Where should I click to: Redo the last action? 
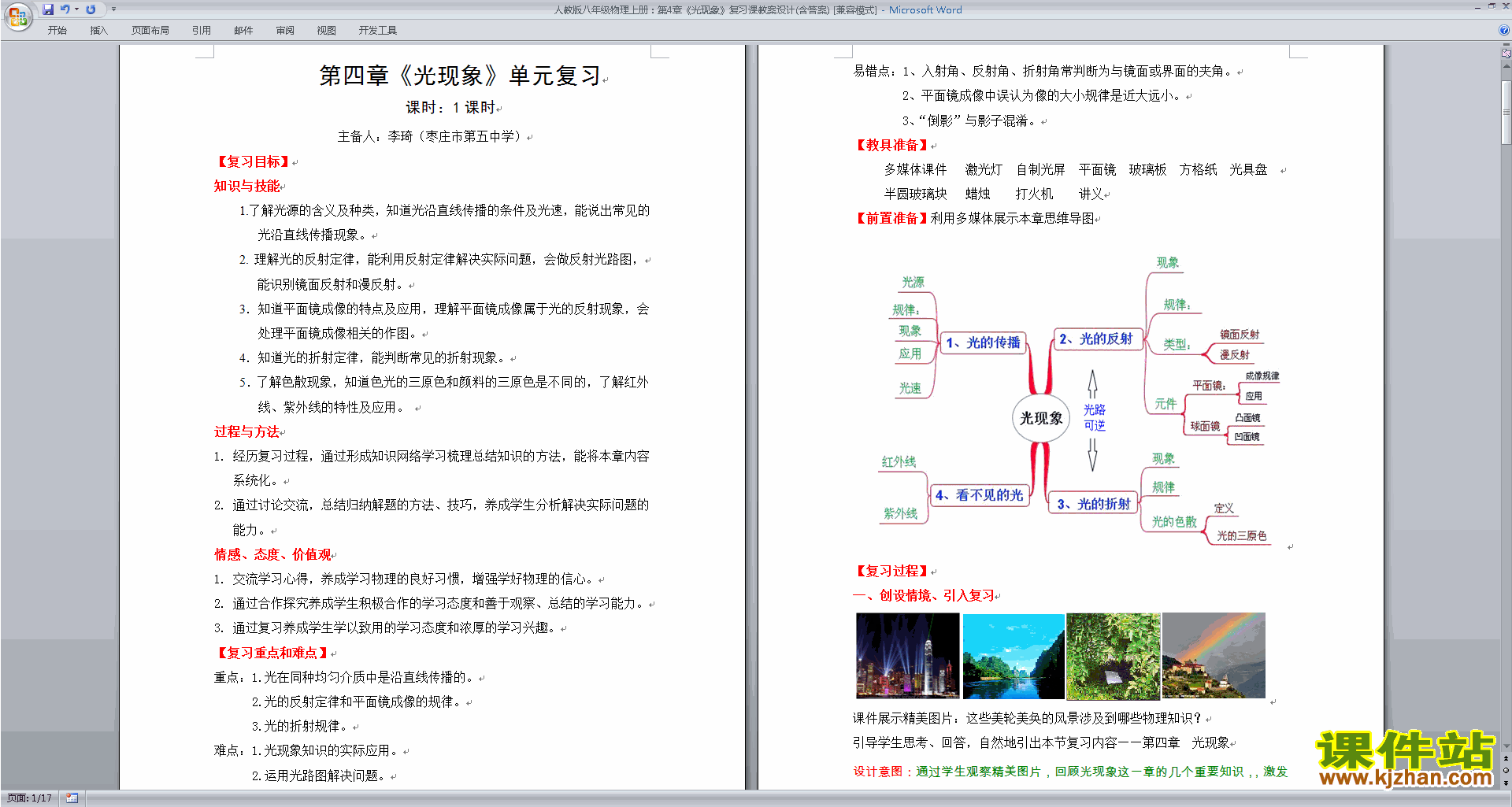pos(91,9)
